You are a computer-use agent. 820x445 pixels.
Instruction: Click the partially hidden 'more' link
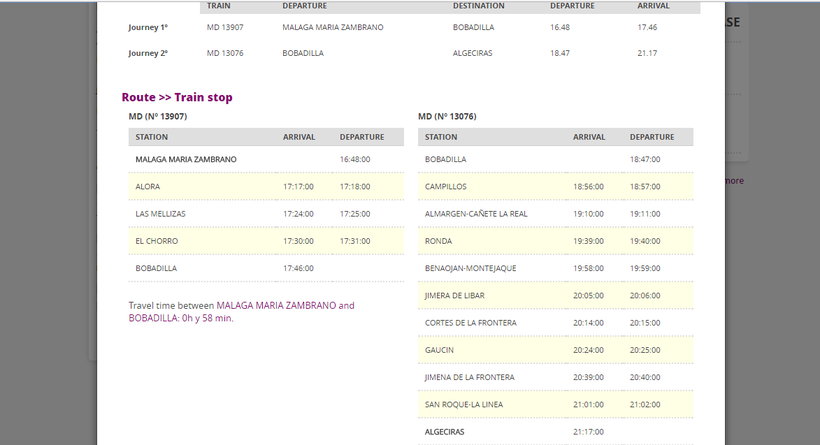(733, 181)
